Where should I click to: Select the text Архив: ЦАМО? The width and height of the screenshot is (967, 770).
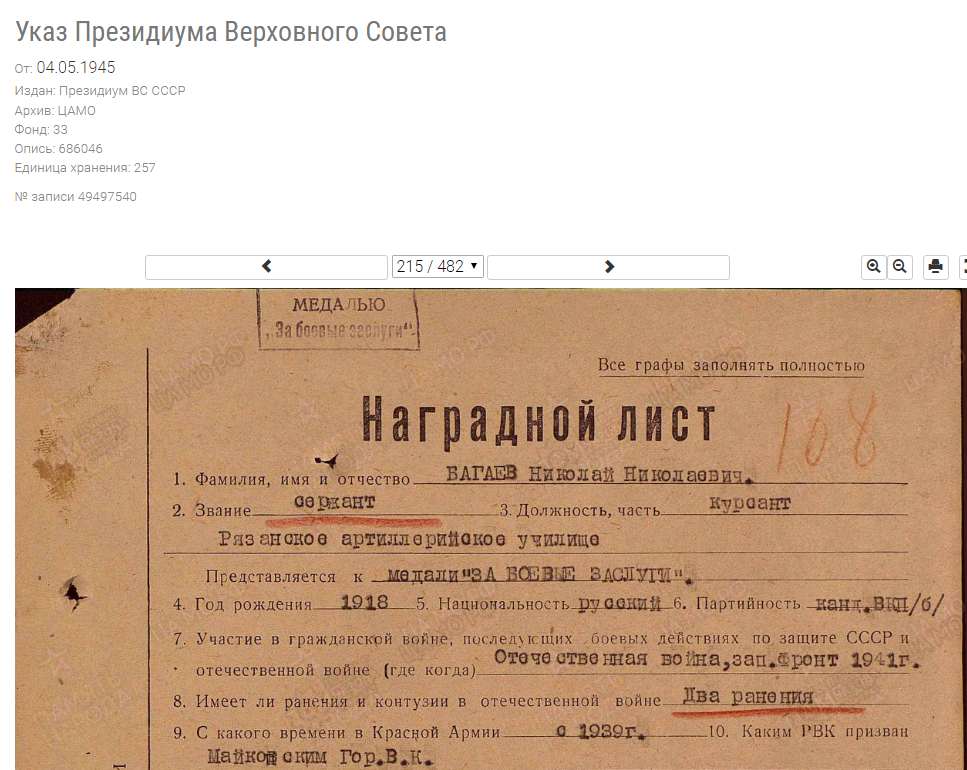(55, 110)
